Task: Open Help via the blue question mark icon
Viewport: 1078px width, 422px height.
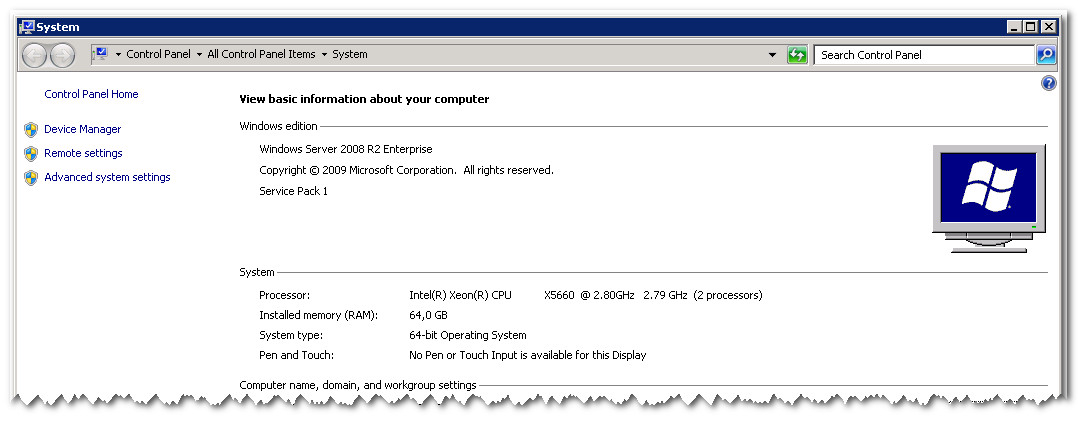Action: point(1048,83)
